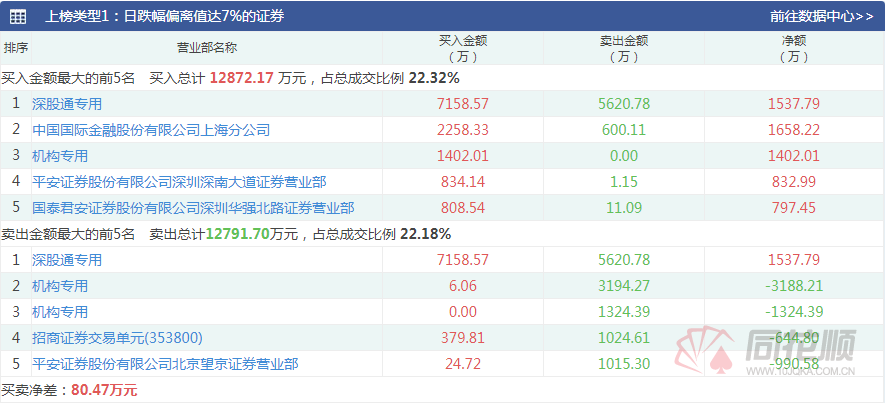
Task: Click the 买卖净差 value 80.47万元
Action: tap(104, 390)
